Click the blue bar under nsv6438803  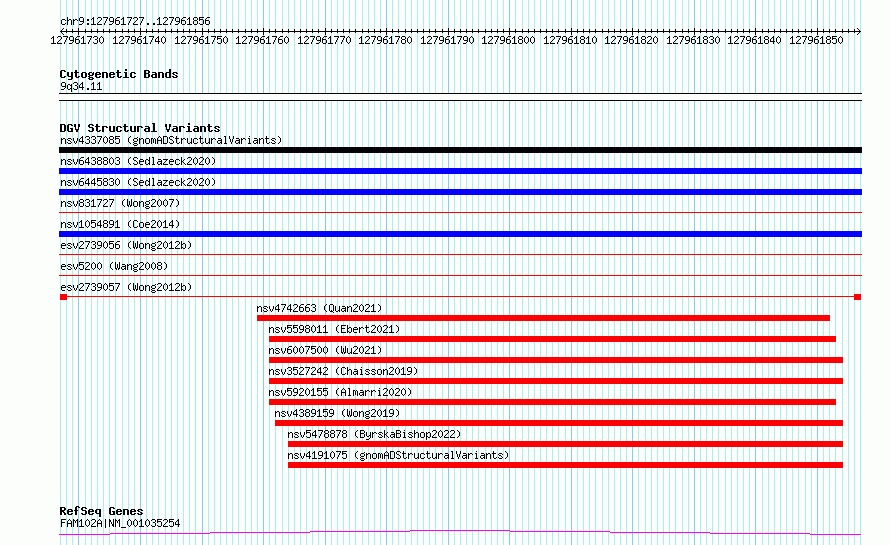click(460, 171)
